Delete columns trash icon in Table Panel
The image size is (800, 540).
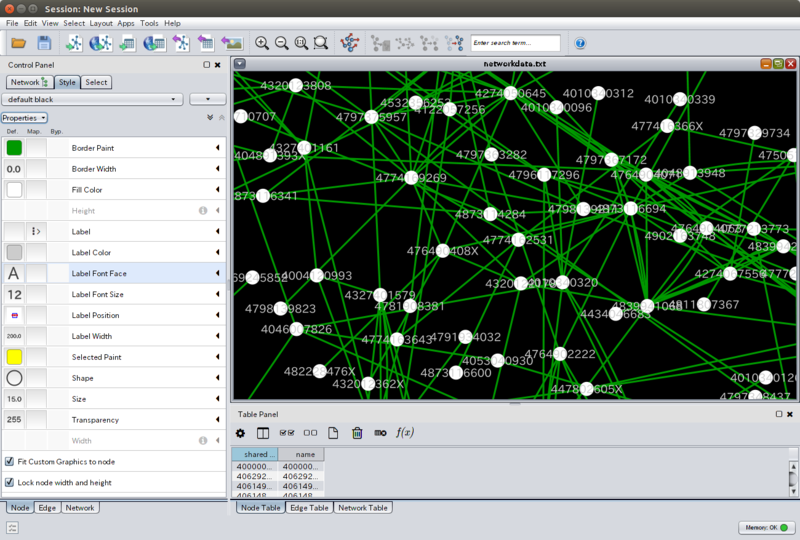pyautogui.click(x=357, y=433)
